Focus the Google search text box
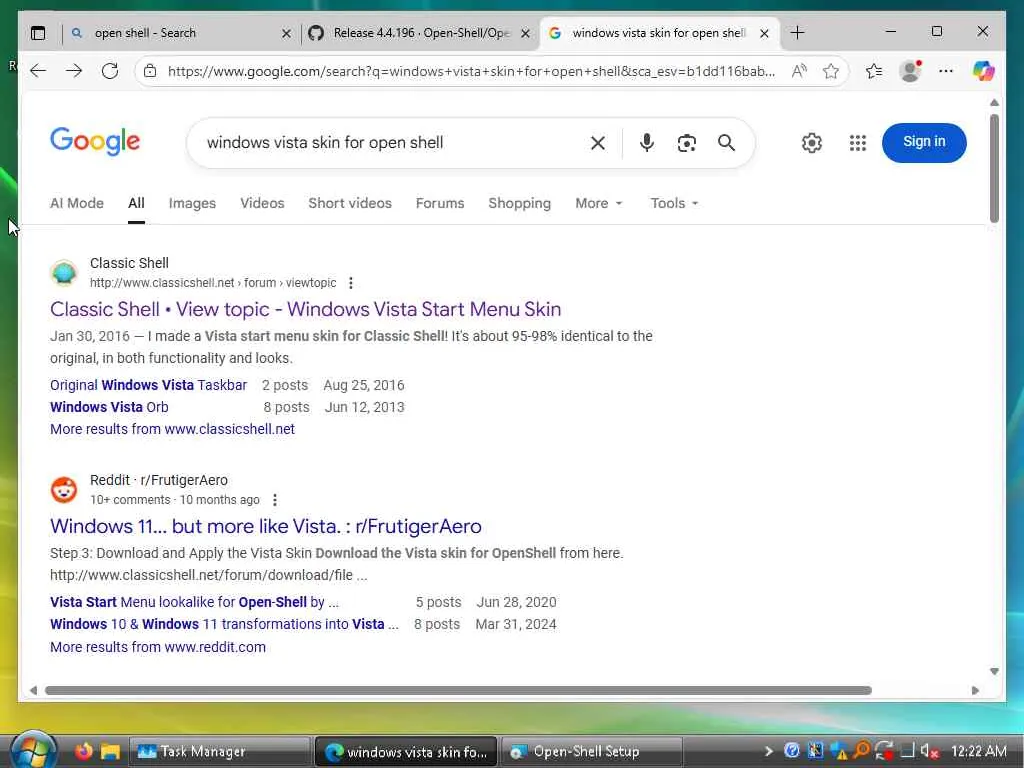 click(392, 143)
